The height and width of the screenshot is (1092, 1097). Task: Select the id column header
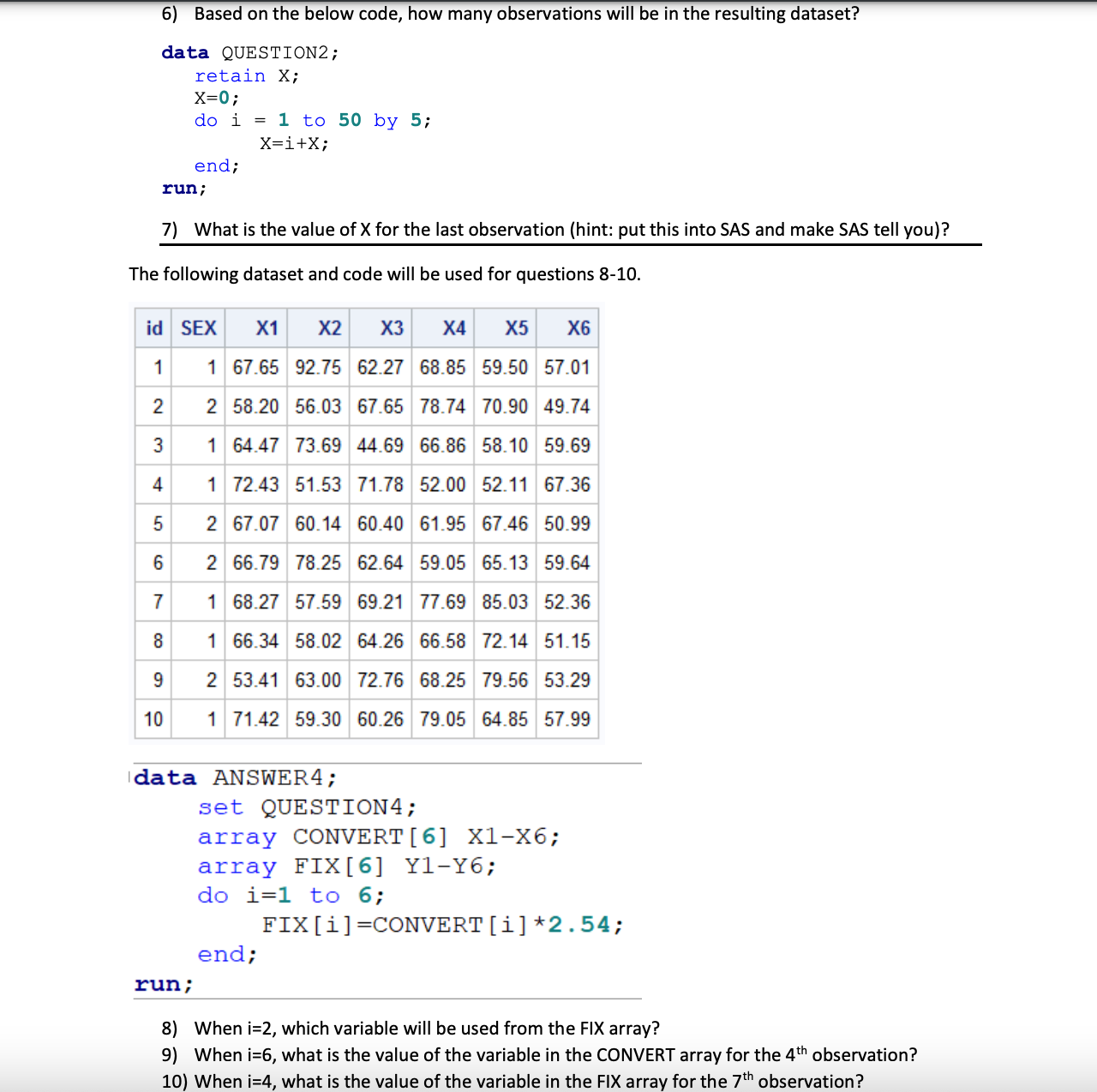[154, 328]
